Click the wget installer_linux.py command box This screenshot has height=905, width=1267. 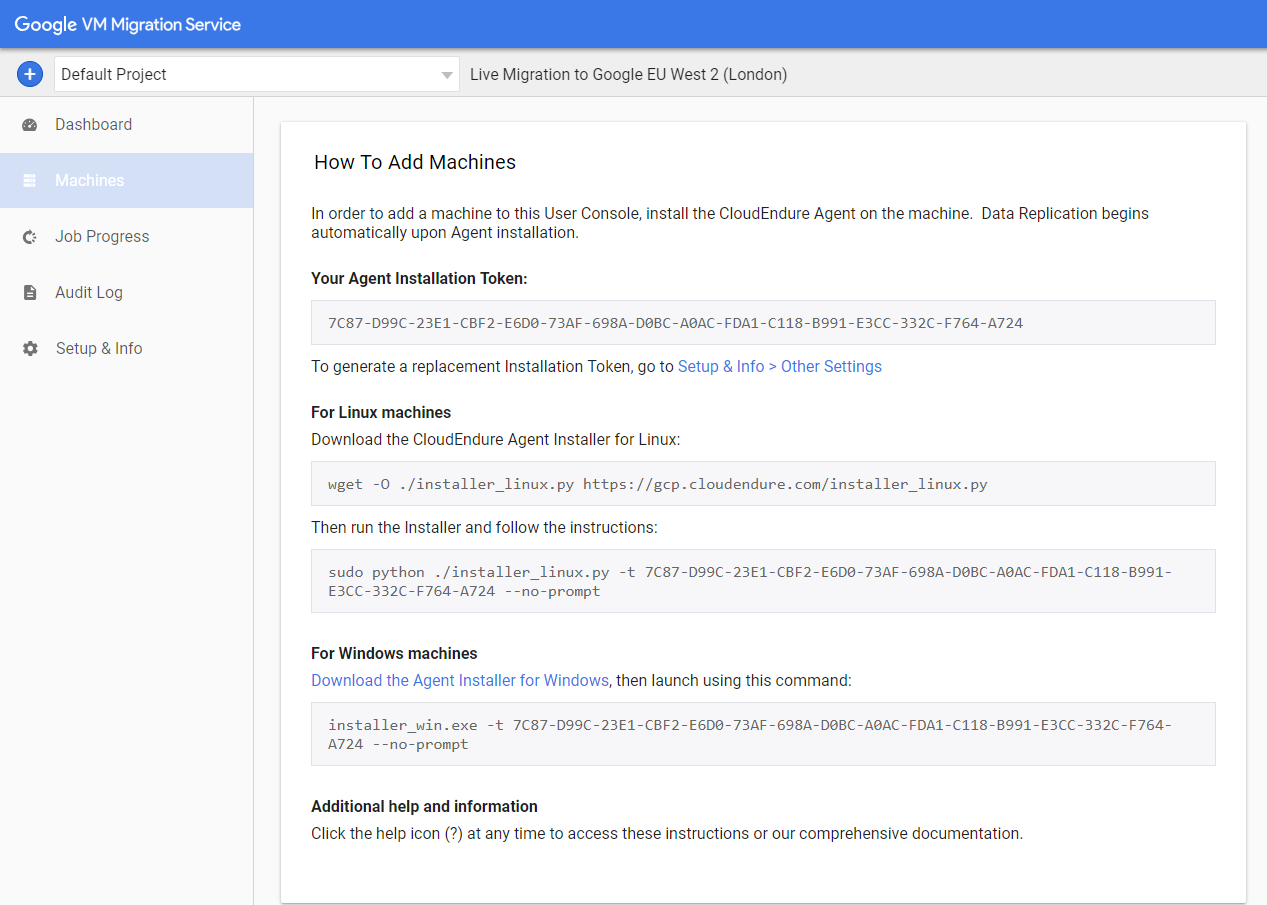763,484
